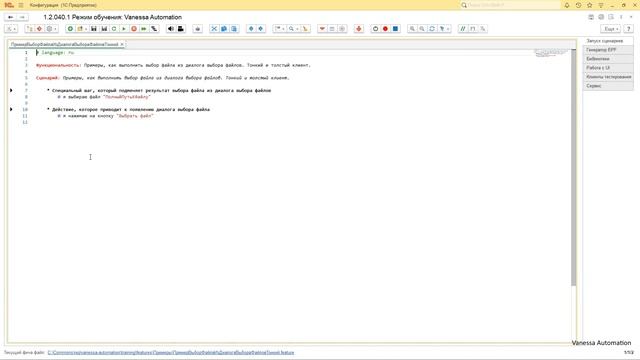Click the speaker sound icon in toolbar
Viewport: 640px width, 360px height.
click(171, 29)
